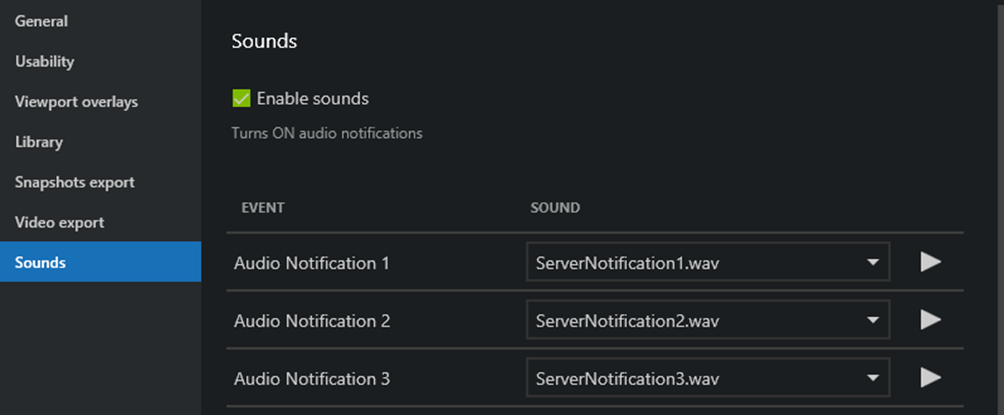Click the SOUND column header
1004x415 pixels.
tap(555, 208)
